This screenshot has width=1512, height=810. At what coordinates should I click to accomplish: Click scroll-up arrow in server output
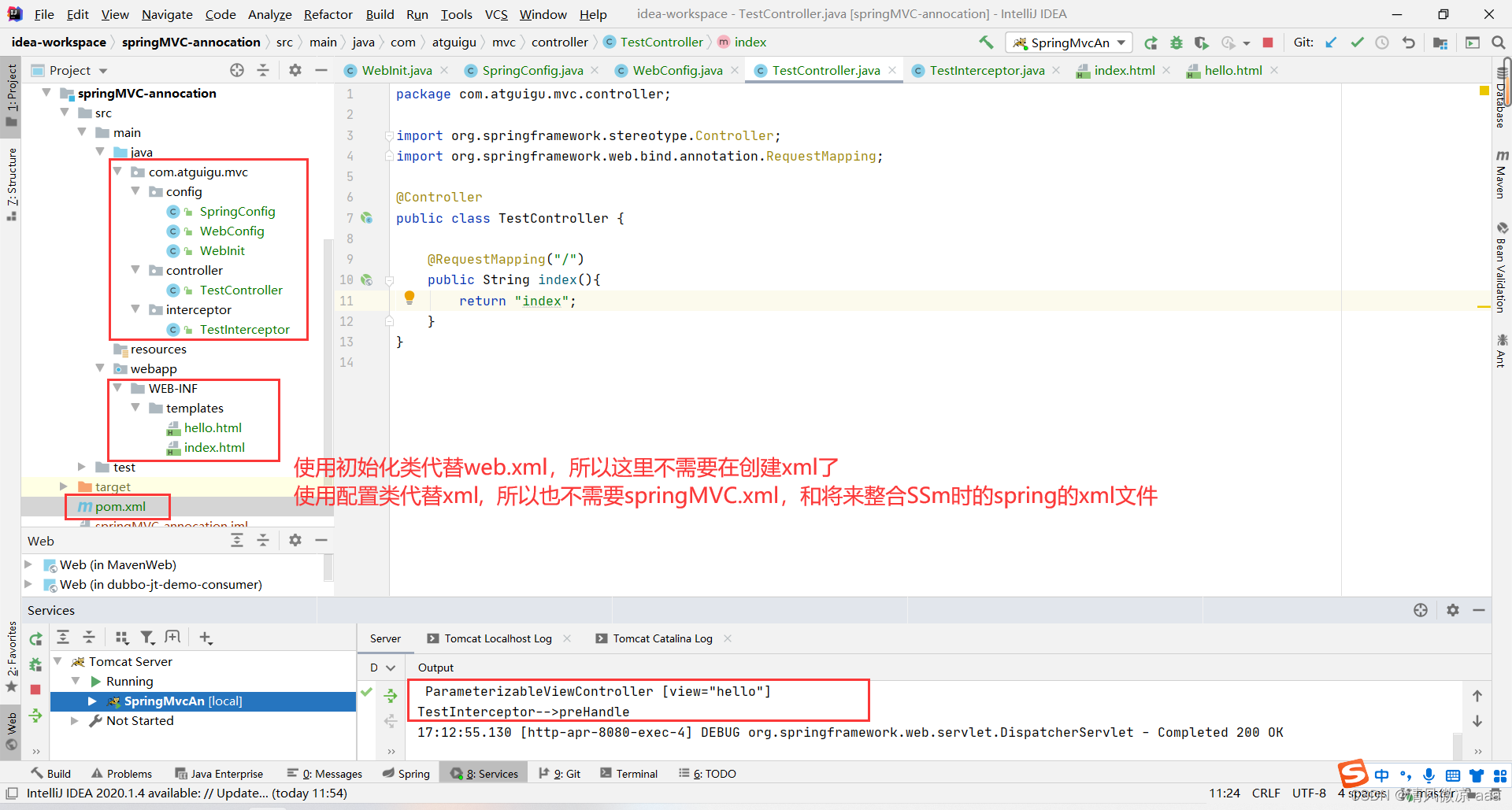pos(1477,696)
